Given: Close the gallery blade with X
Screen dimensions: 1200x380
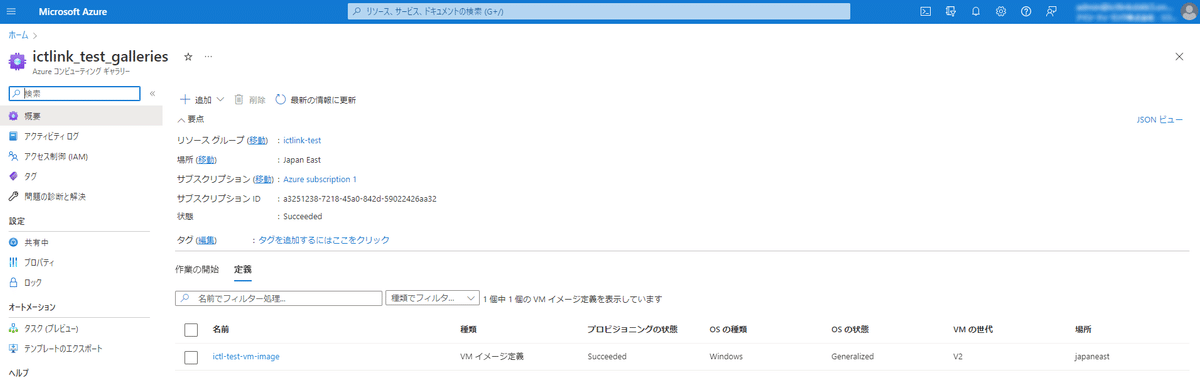Looking at the screenshot, I should pos(1180,57).
